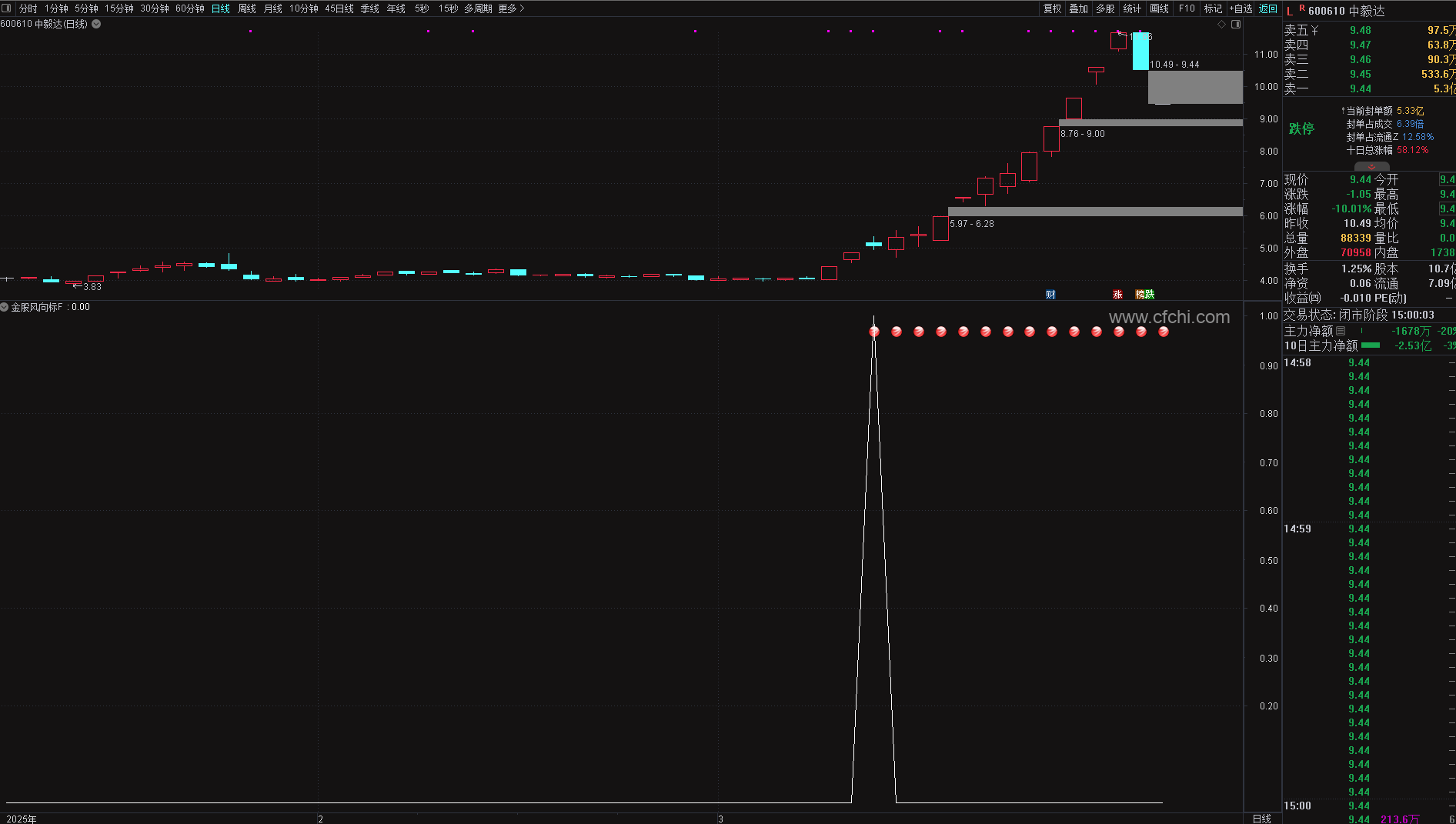Click the 日线 label at the bottom axis
This screenshot has height=824, width=1456.
[1262, 819]
